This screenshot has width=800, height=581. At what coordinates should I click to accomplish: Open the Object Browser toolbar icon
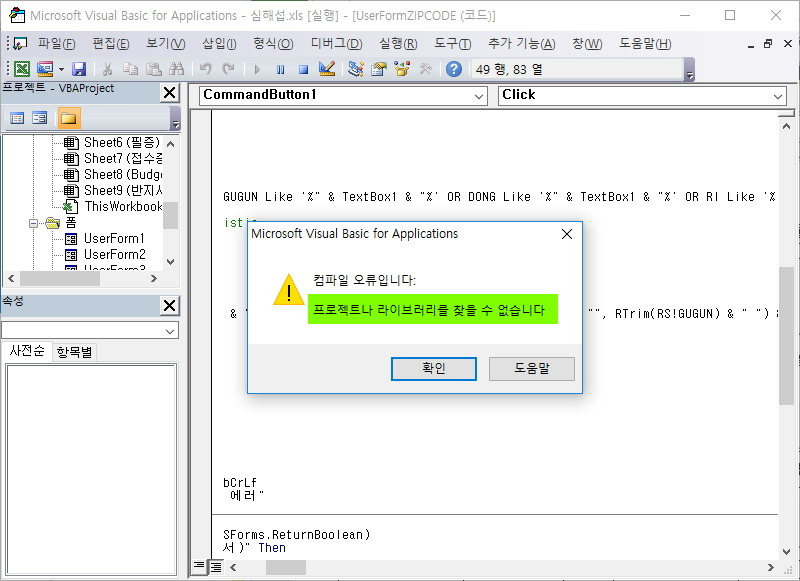tap(402, 69)
